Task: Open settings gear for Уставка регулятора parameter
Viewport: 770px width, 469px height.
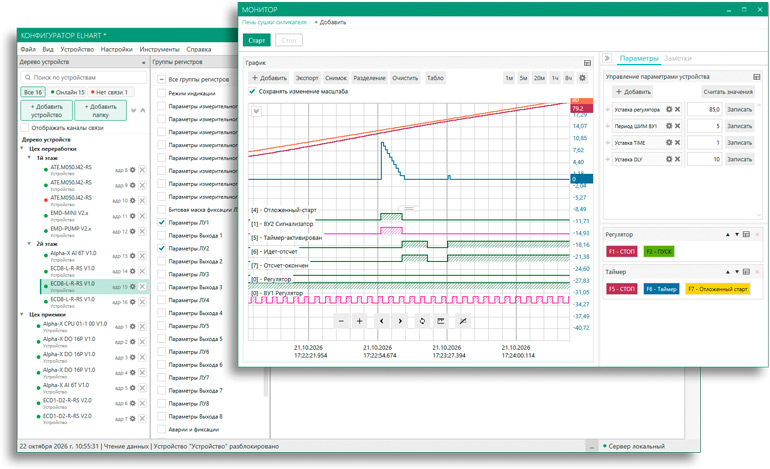Action: click(669, 110)
